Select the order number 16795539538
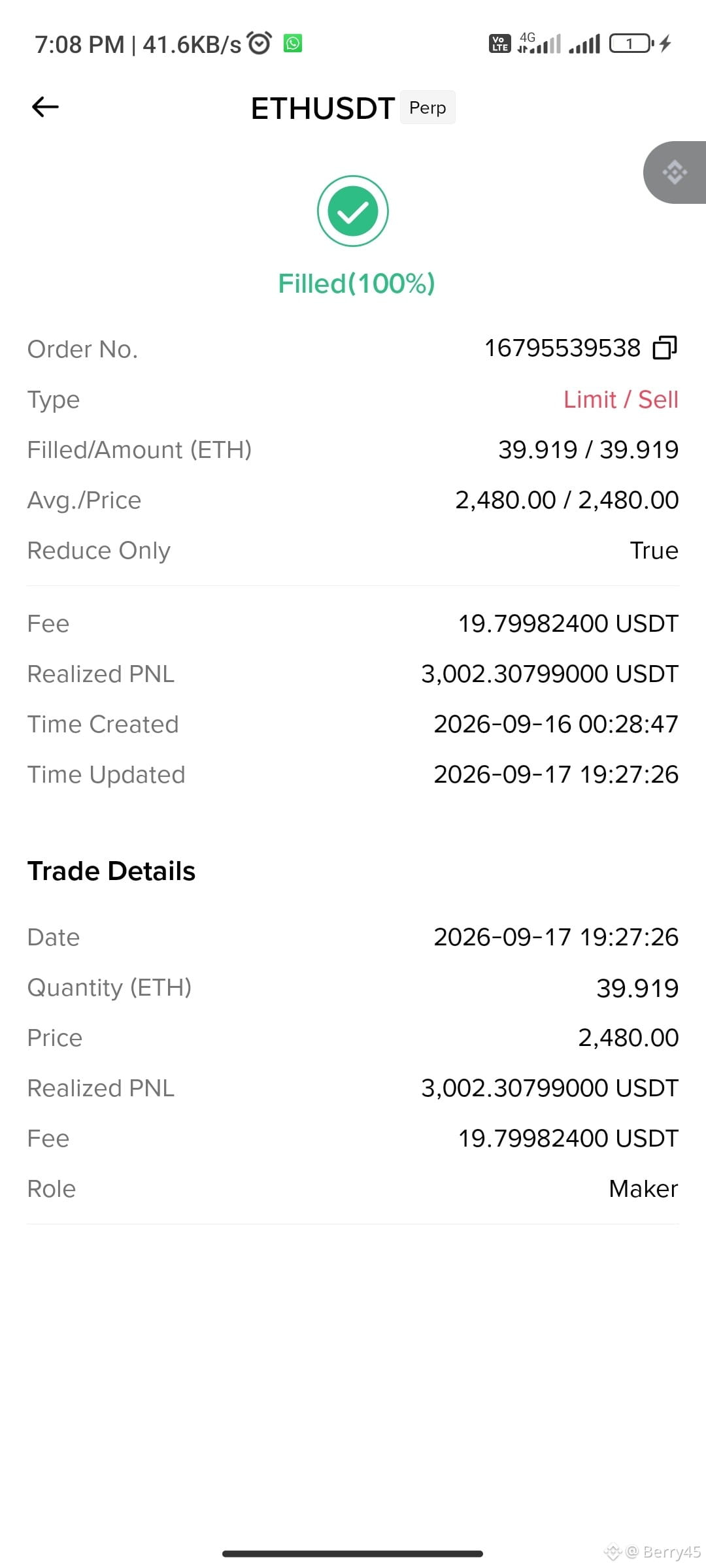 tap(562, 348)
